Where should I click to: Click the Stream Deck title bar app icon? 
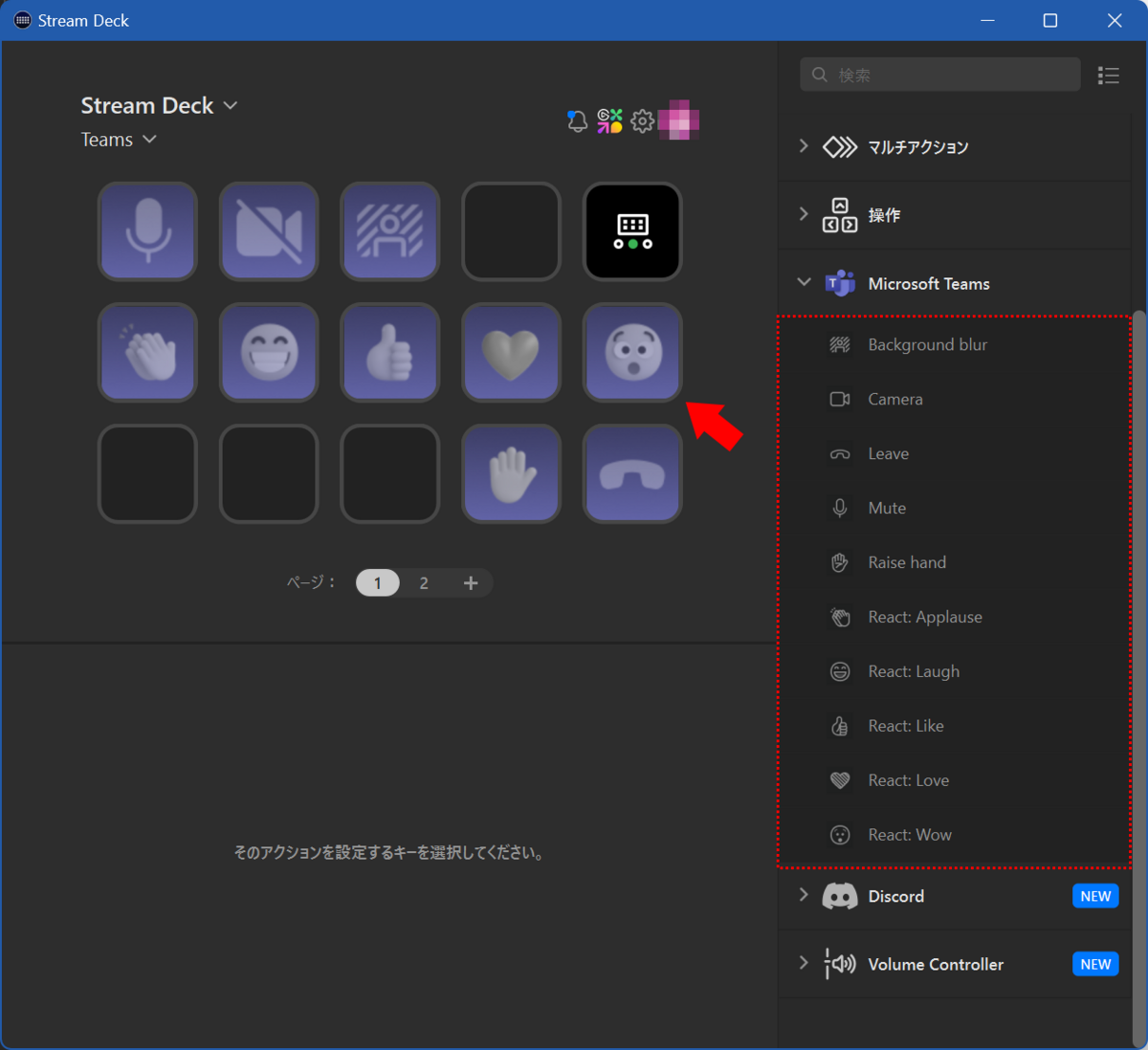[23, 20]
